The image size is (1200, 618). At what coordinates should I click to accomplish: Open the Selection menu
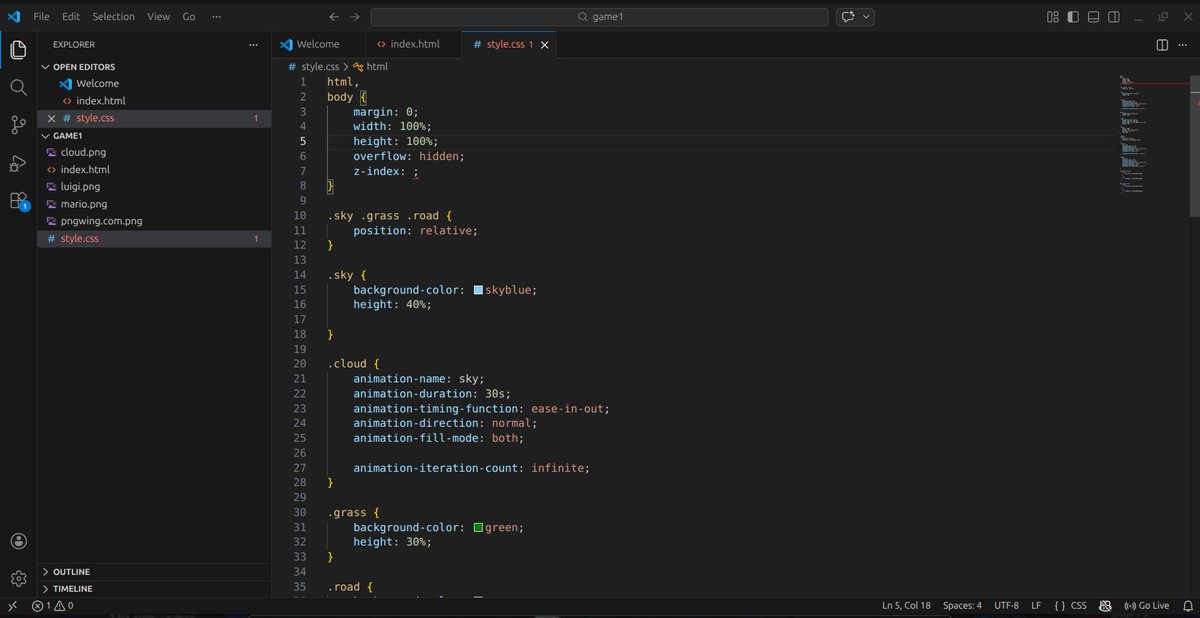tap(113, 17)
